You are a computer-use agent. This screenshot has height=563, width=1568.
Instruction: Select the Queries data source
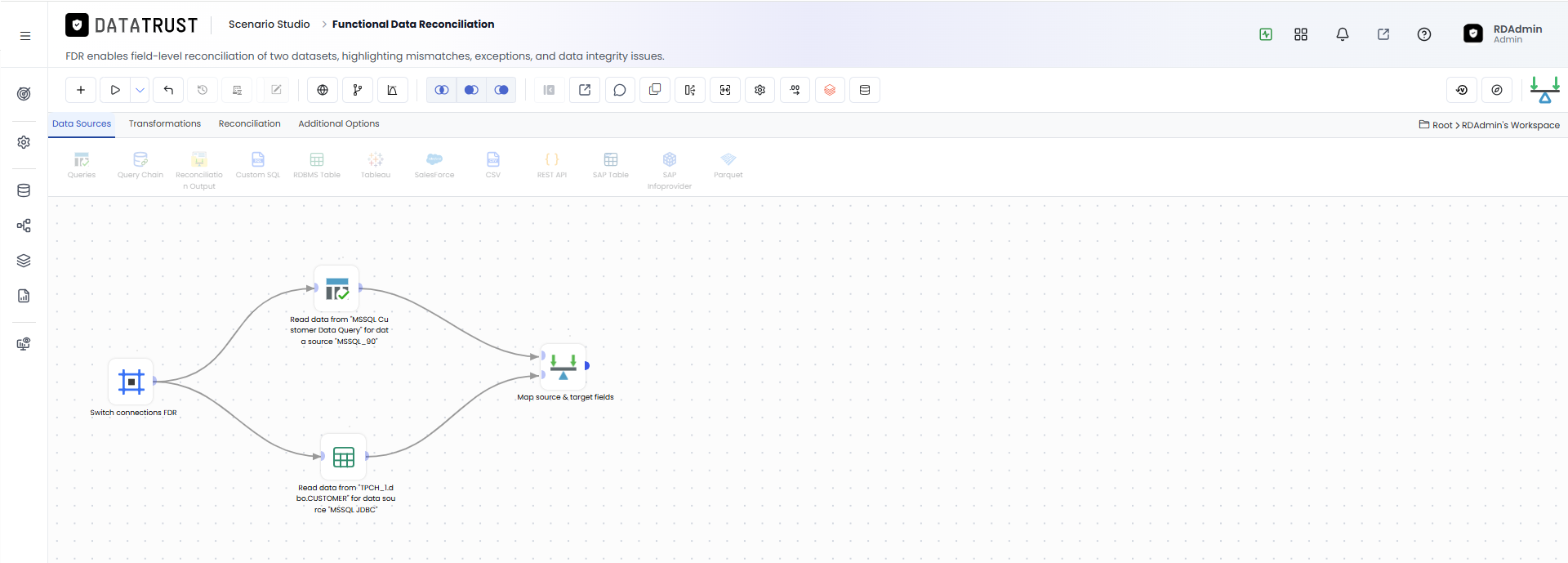point(82,165)
